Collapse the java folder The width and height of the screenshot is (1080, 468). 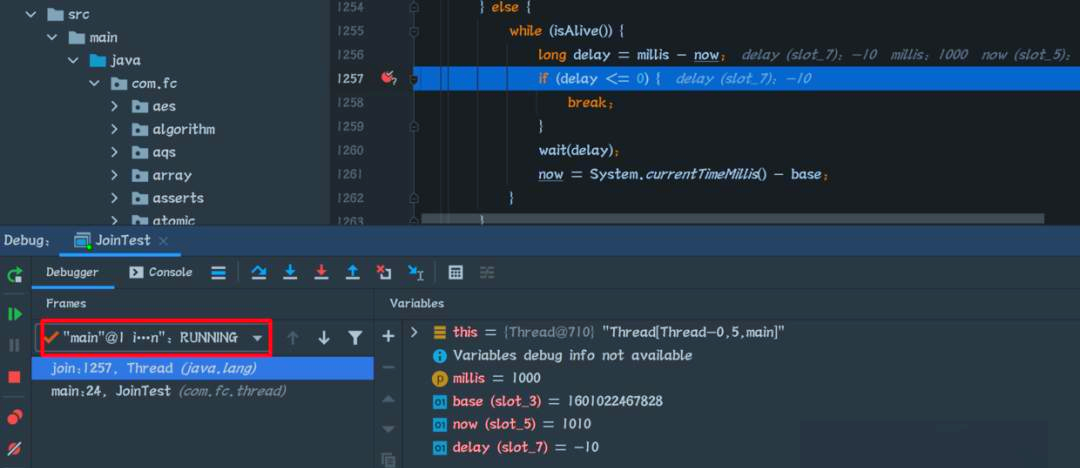point(73,60)
